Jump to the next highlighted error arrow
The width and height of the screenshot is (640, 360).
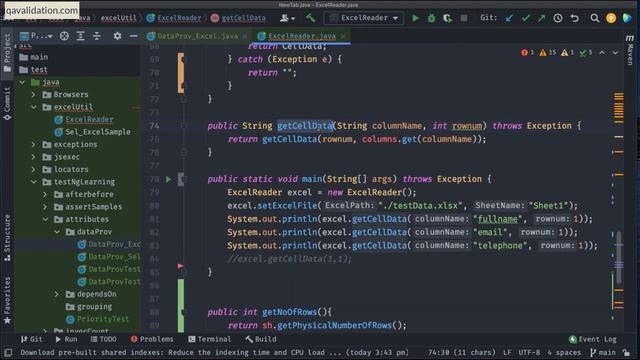615,53
